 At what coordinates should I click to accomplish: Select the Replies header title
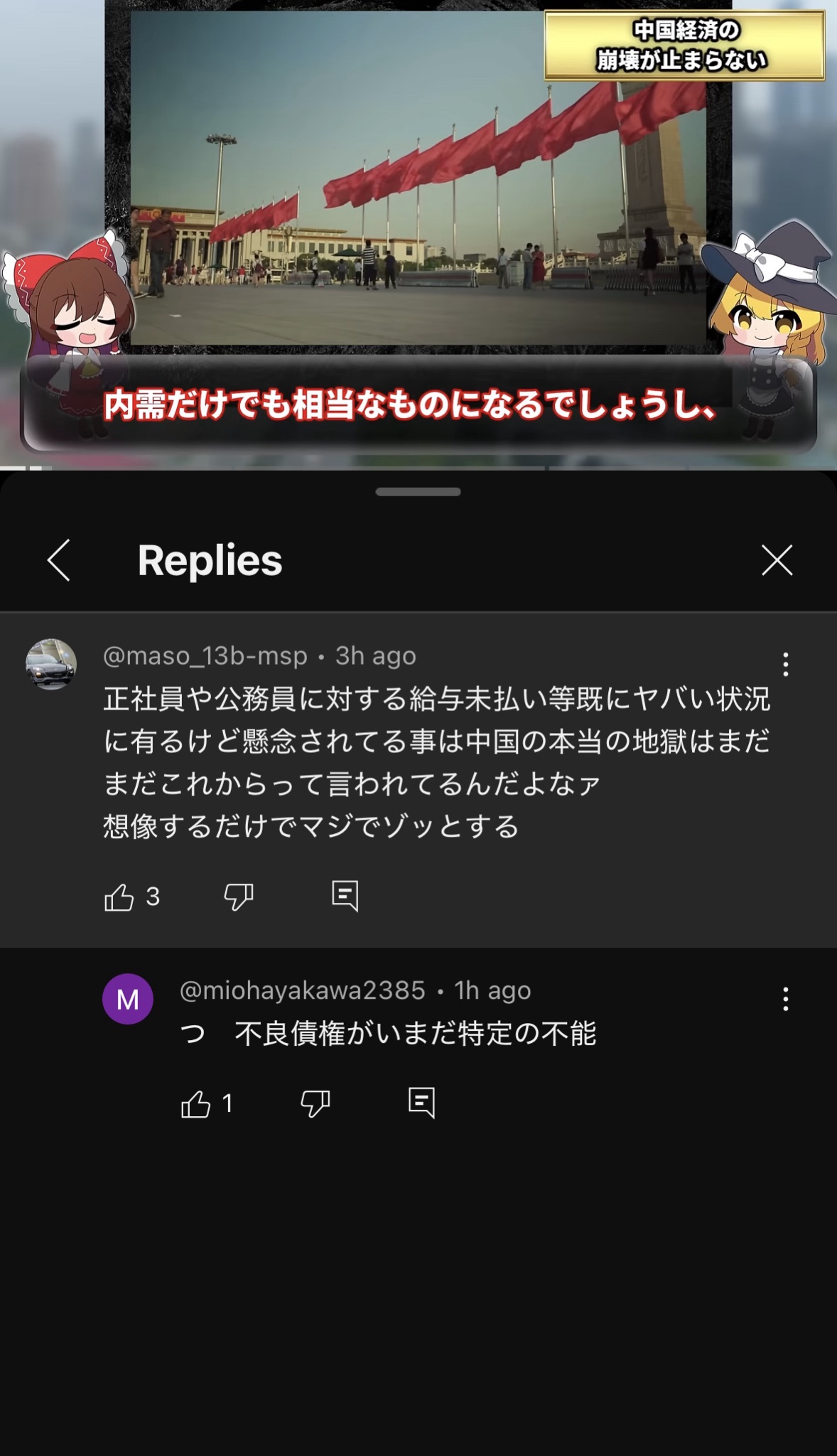[x=210, y=560]
